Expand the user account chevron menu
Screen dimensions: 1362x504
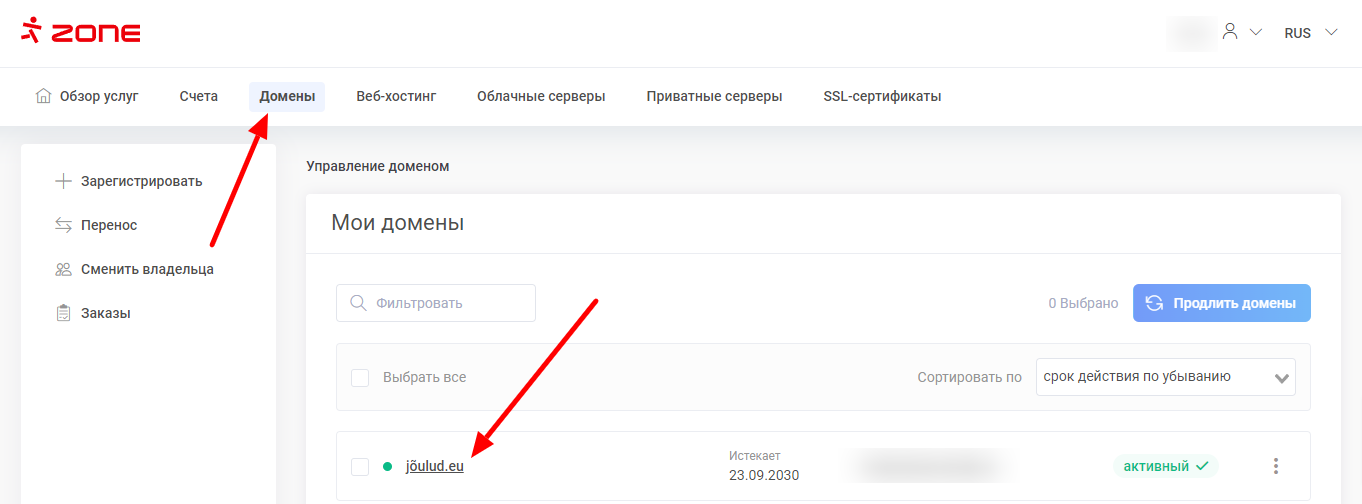click(1256, 32)
